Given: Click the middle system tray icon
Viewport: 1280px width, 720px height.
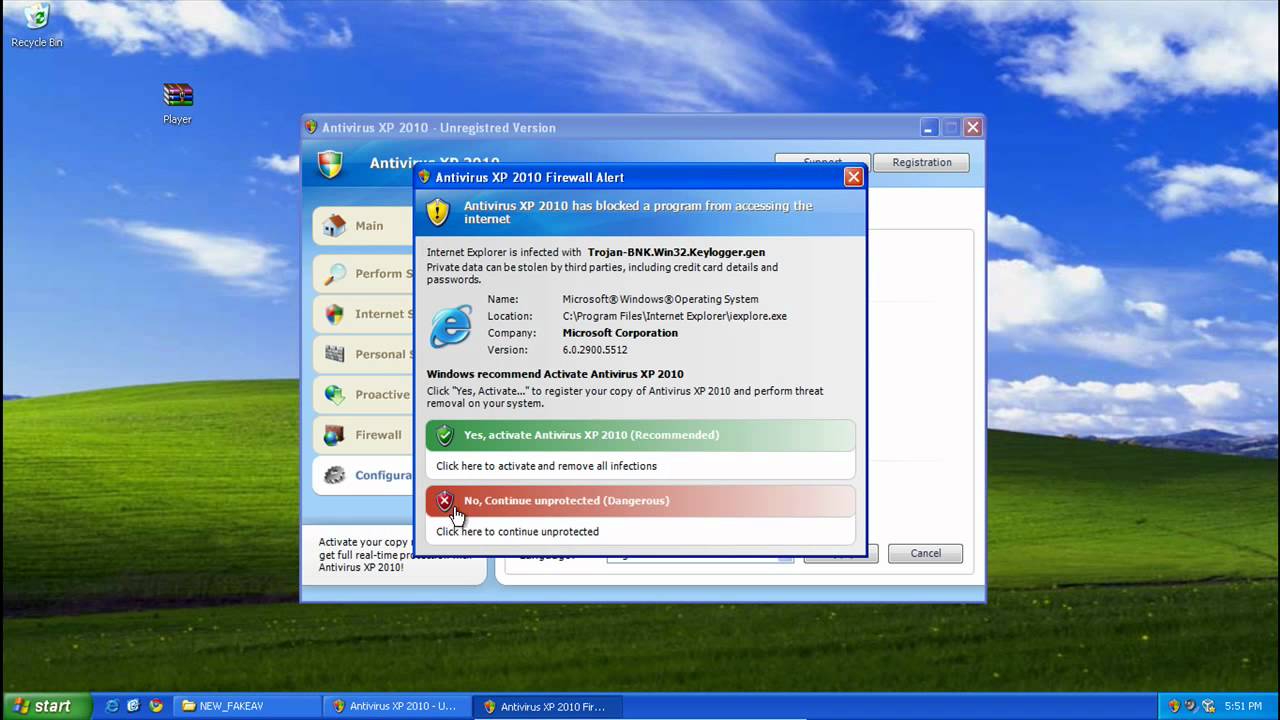Looking at the screenshot, I should (x=1191, y=706).
